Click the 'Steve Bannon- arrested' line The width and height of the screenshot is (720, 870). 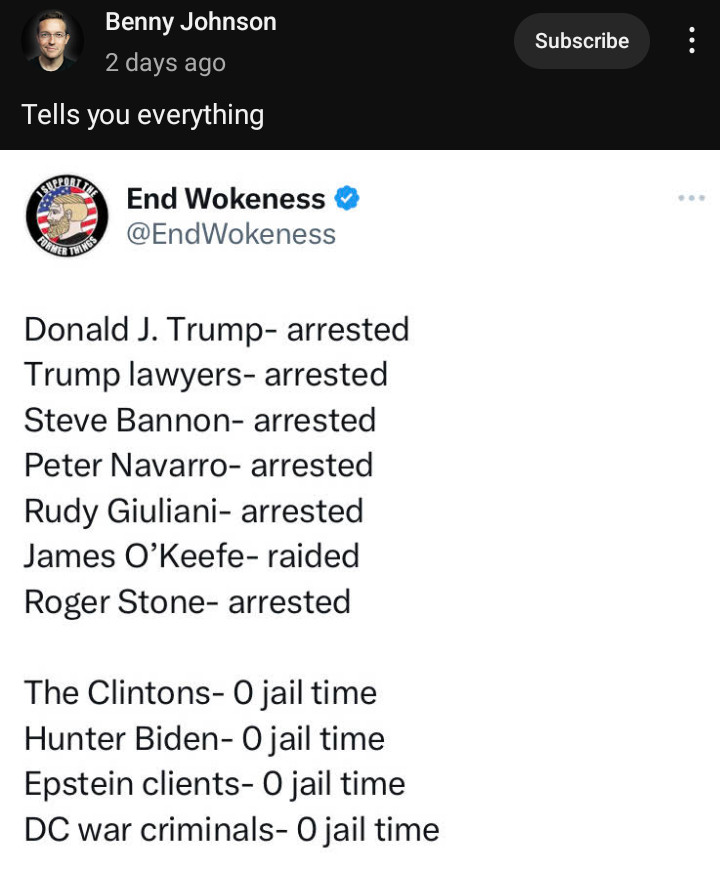(x=199, y=420)
